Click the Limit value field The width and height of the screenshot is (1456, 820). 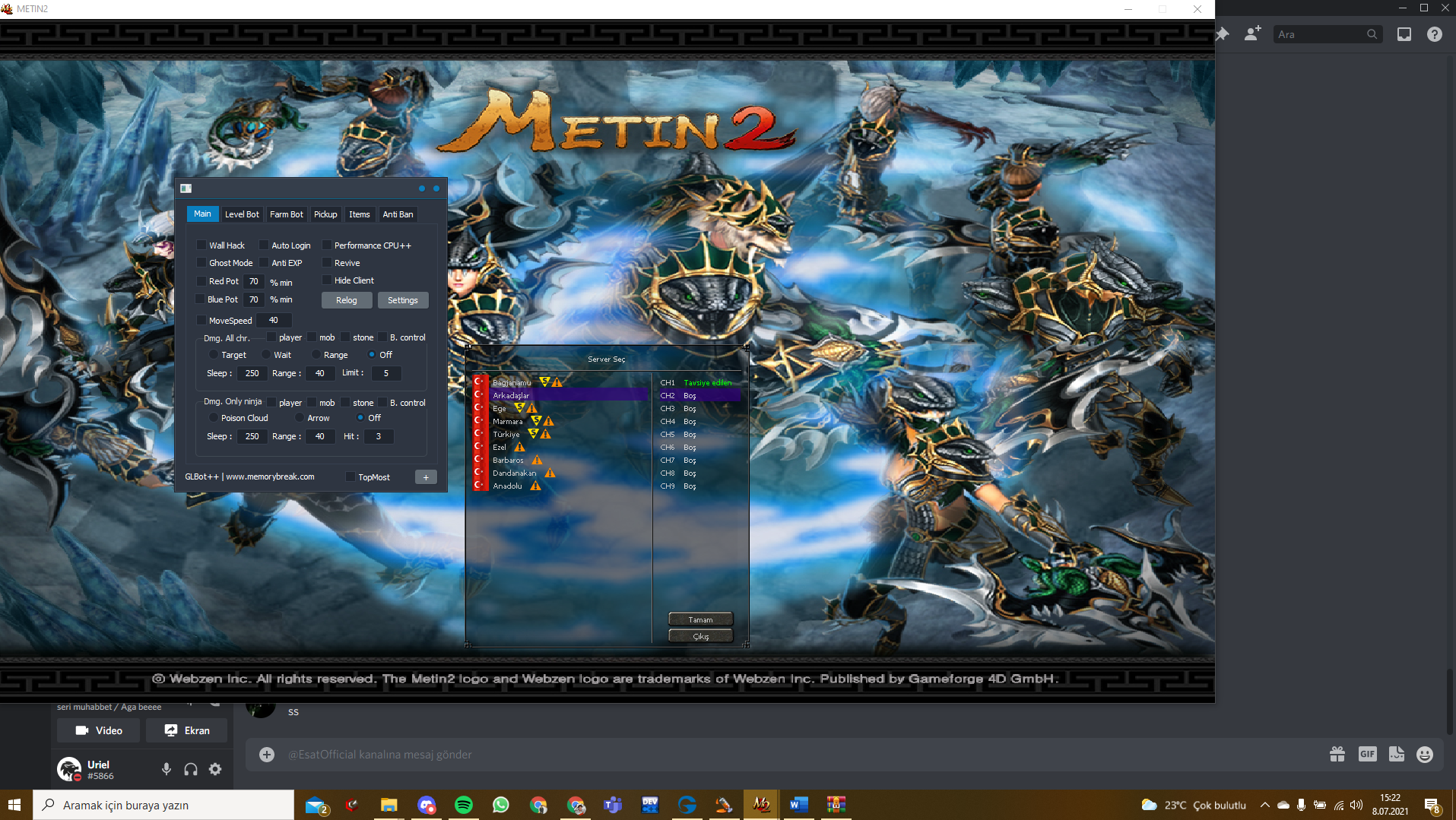[386, 373]
